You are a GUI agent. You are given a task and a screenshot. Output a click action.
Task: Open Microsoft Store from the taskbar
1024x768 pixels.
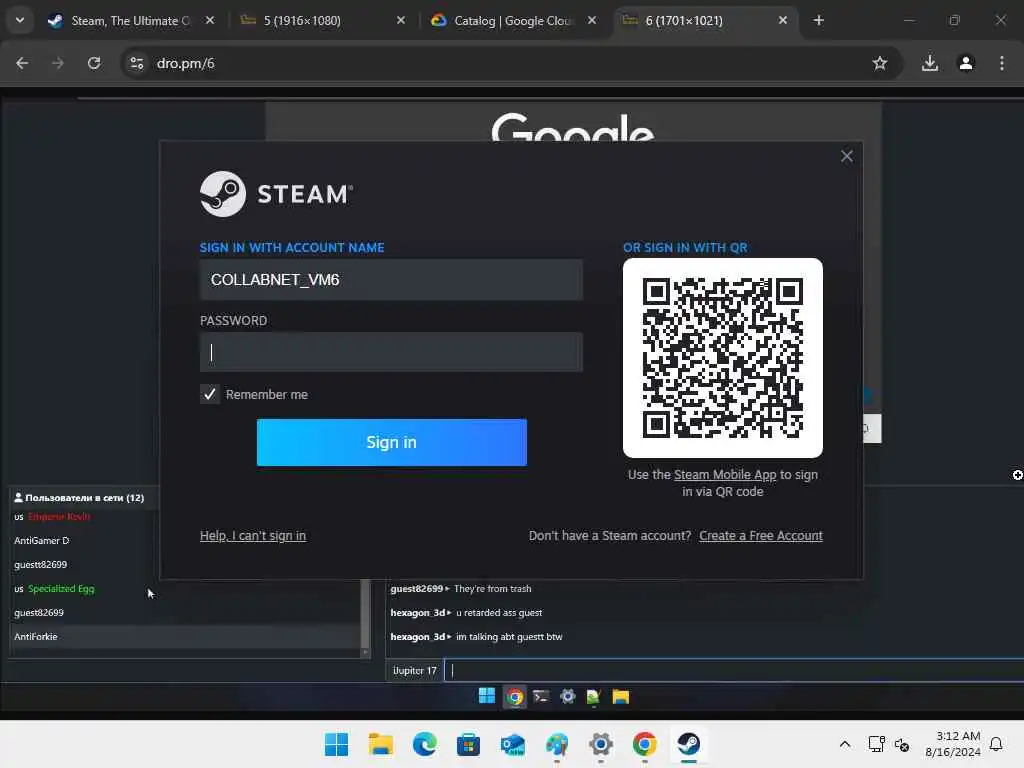[468, 744]
